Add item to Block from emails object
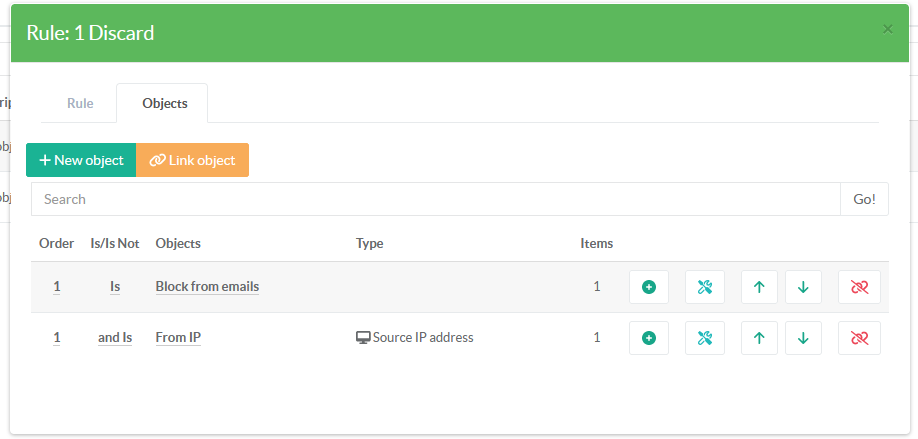Screen dimensions: 918x439 click(x=648, y=287)
